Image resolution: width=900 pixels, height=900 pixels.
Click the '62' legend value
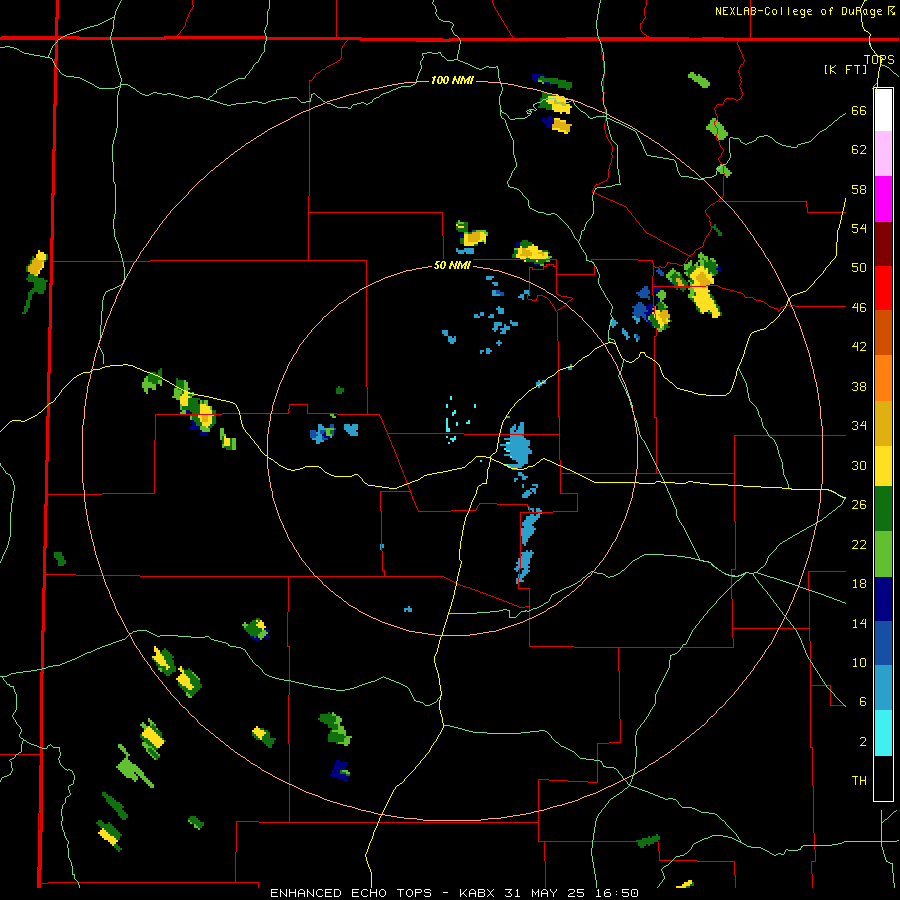click(859, 150)
